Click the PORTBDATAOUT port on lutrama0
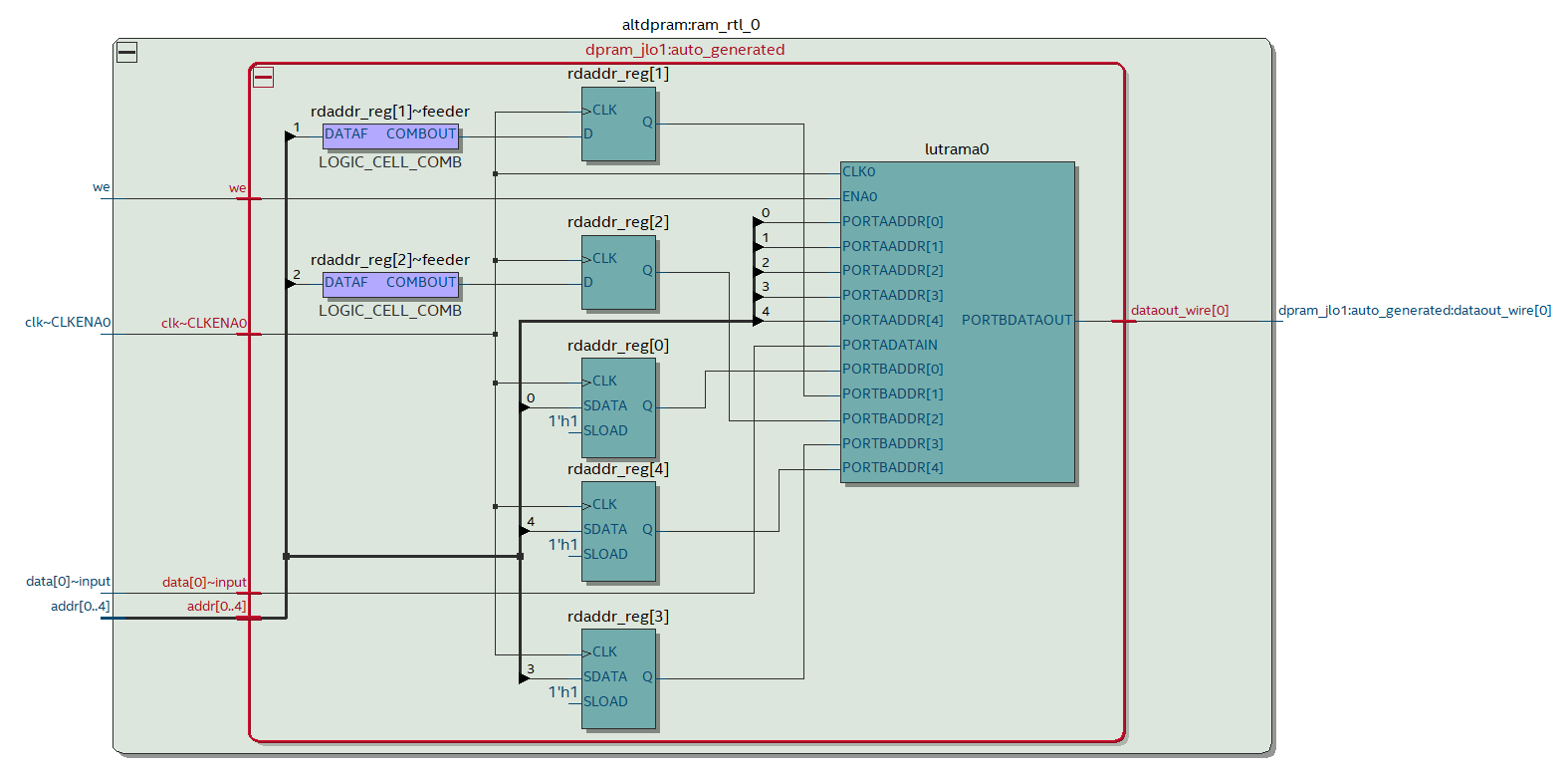 click(x=1015, y=320)
